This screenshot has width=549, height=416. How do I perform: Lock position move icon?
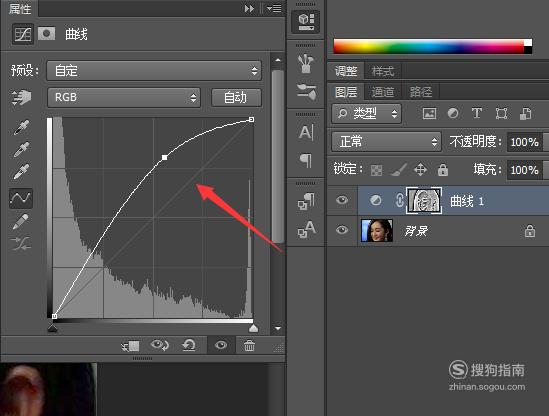point(420,170)
